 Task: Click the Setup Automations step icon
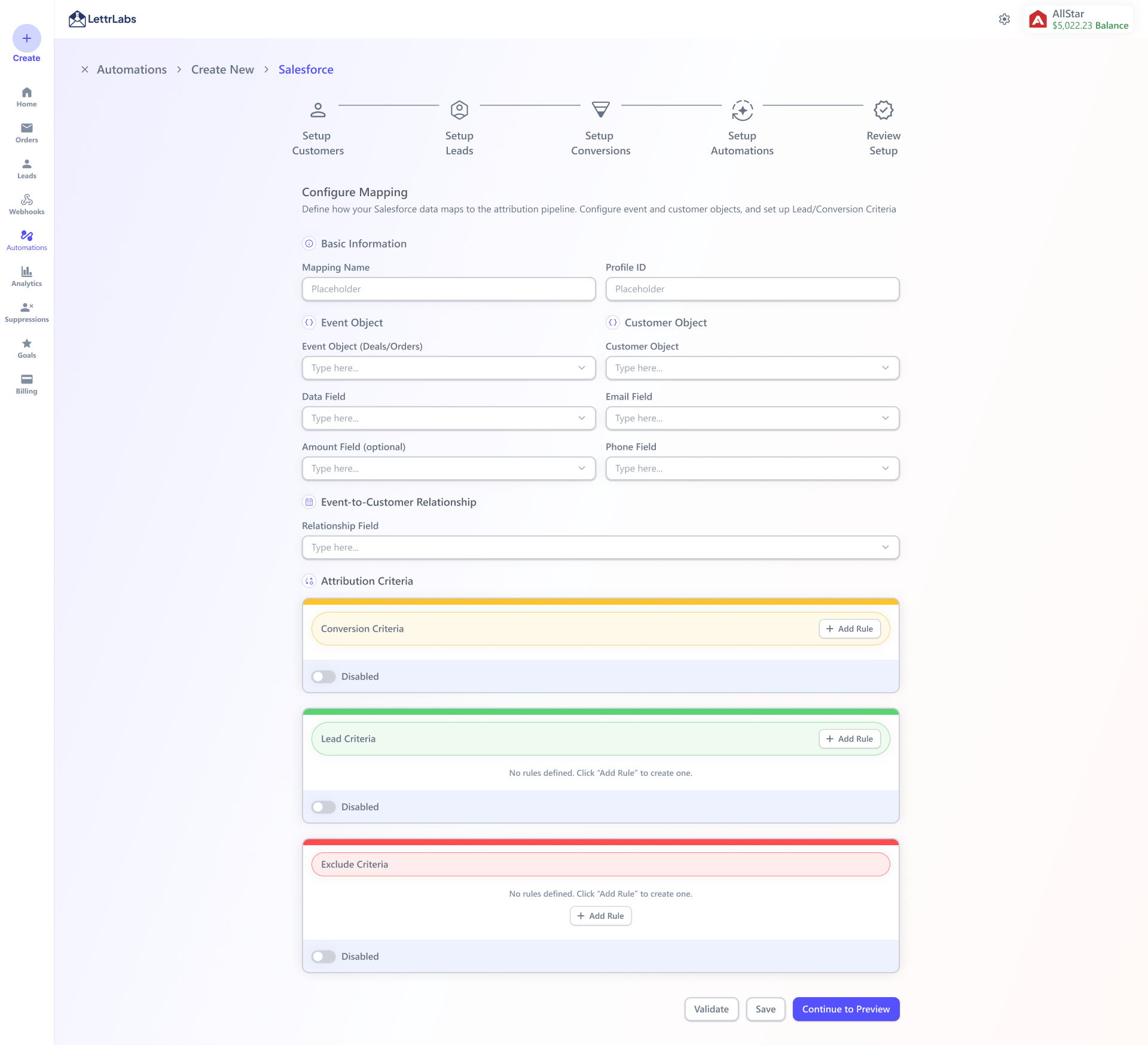coord(742,110)
